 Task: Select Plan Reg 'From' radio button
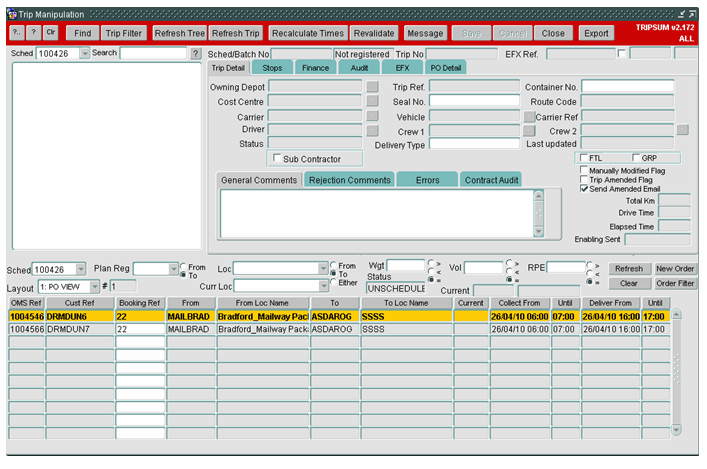point(183,267)
